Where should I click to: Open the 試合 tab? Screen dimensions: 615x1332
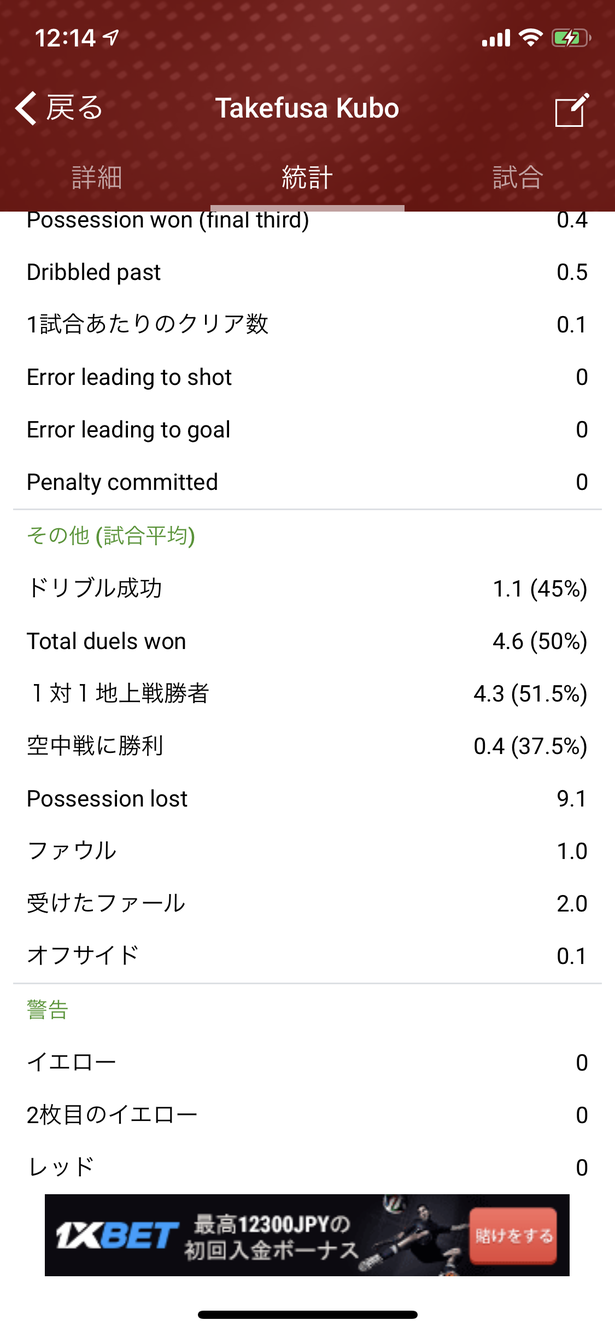518,178
